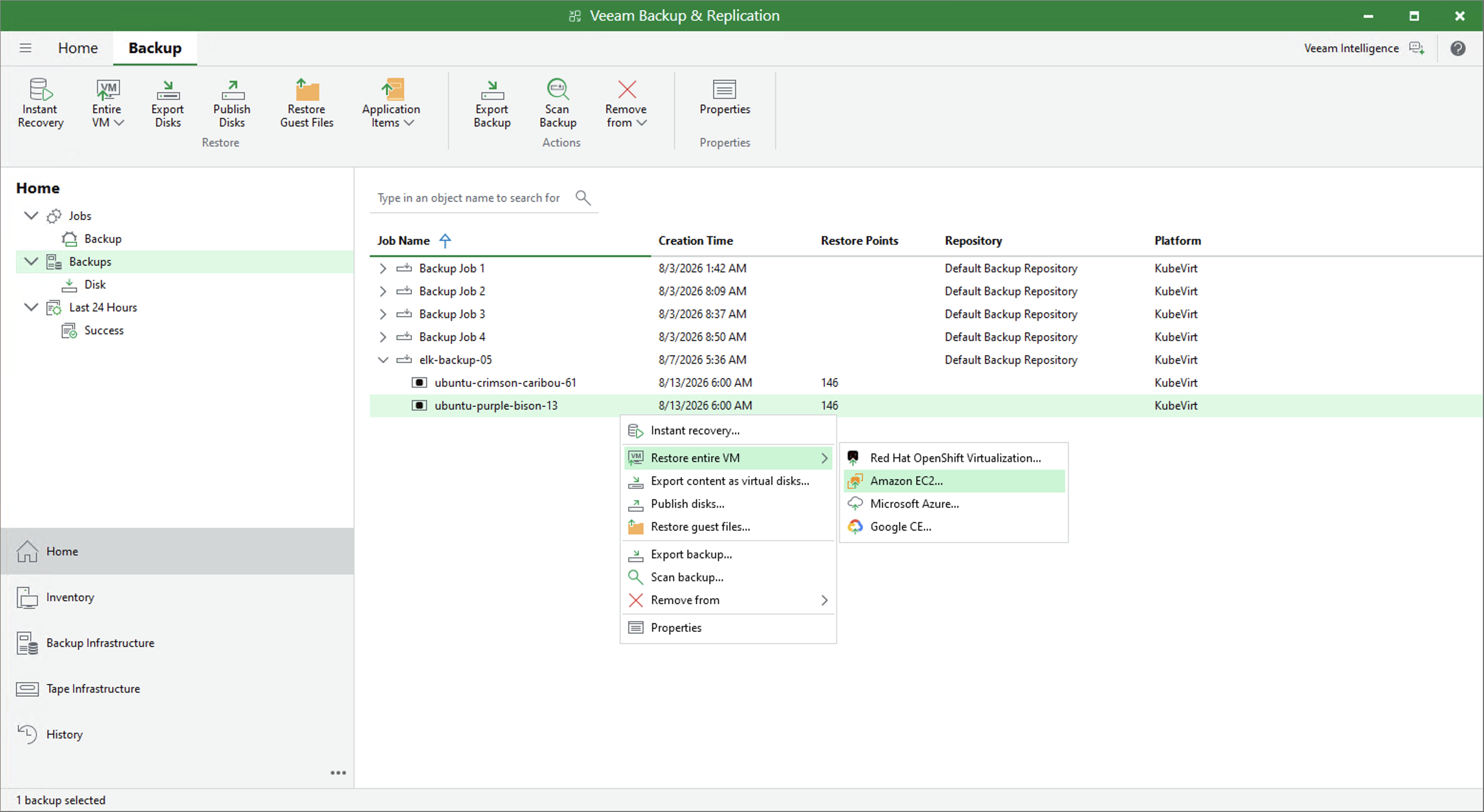Click the Tape Infrastructure sidebar icon
The height and width of the screenshot is (812, 1484).
27,689
